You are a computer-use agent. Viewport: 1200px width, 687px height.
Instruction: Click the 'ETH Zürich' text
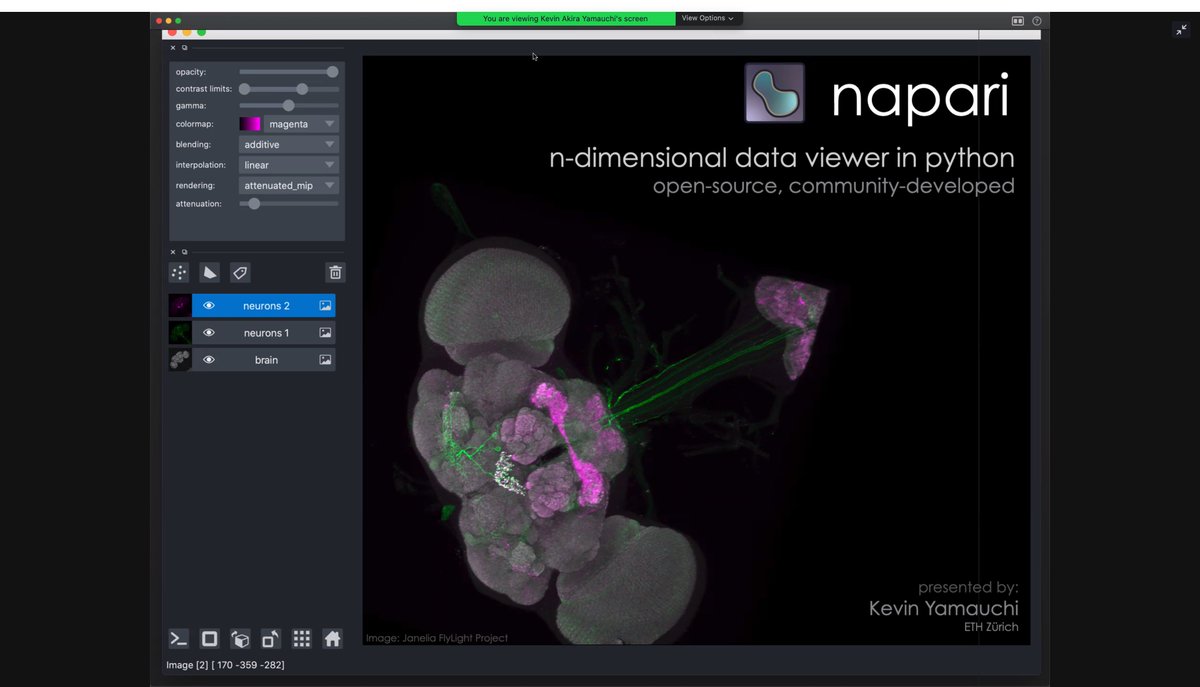point(991,628)
